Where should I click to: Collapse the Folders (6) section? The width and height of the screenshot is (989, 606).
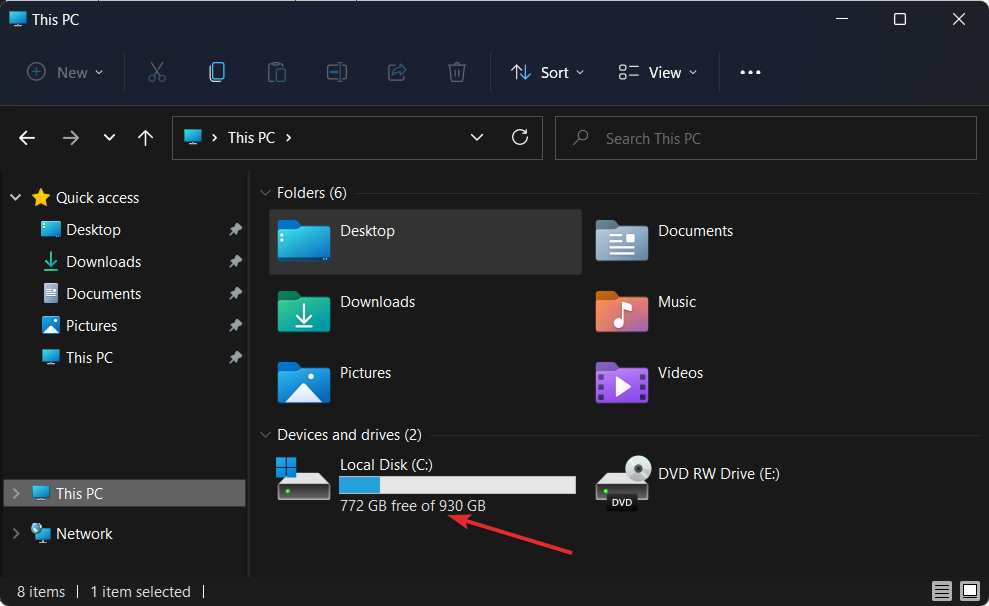point(265,192)
